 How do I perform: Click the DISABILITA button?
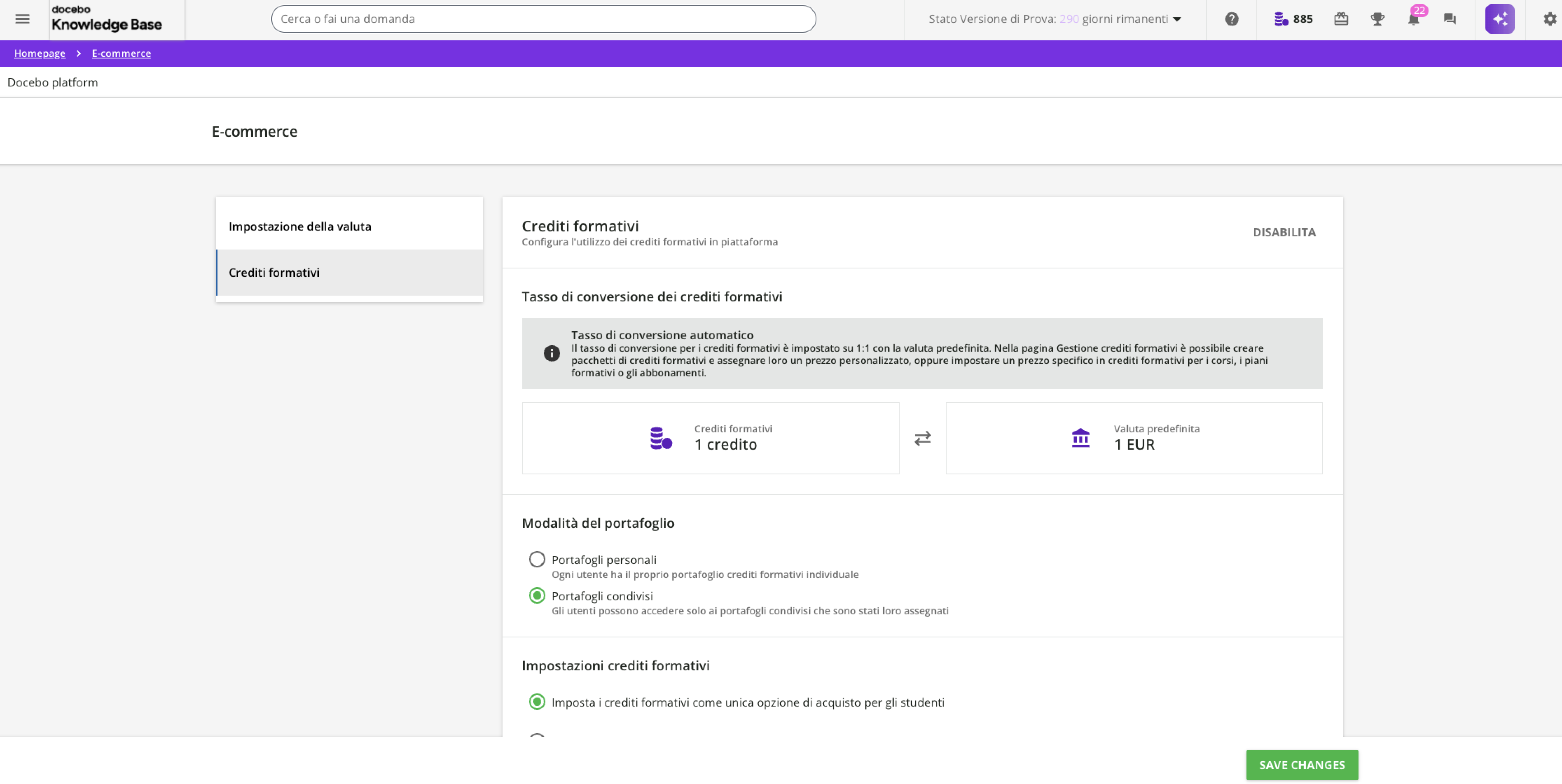tap(1284, 232)
